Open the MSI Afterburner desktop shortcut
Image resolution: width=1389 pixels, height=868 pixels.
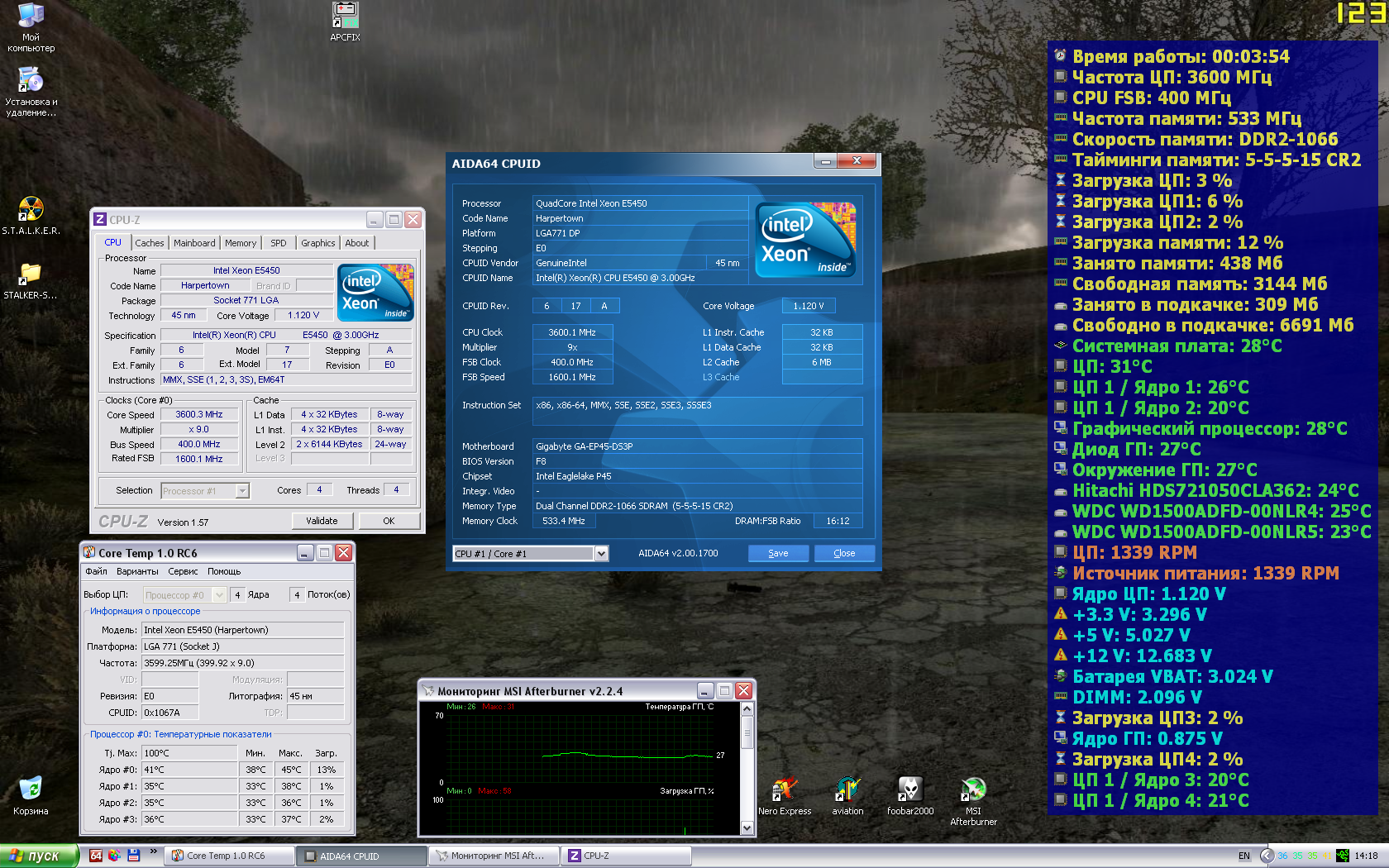tap(973, 801)
